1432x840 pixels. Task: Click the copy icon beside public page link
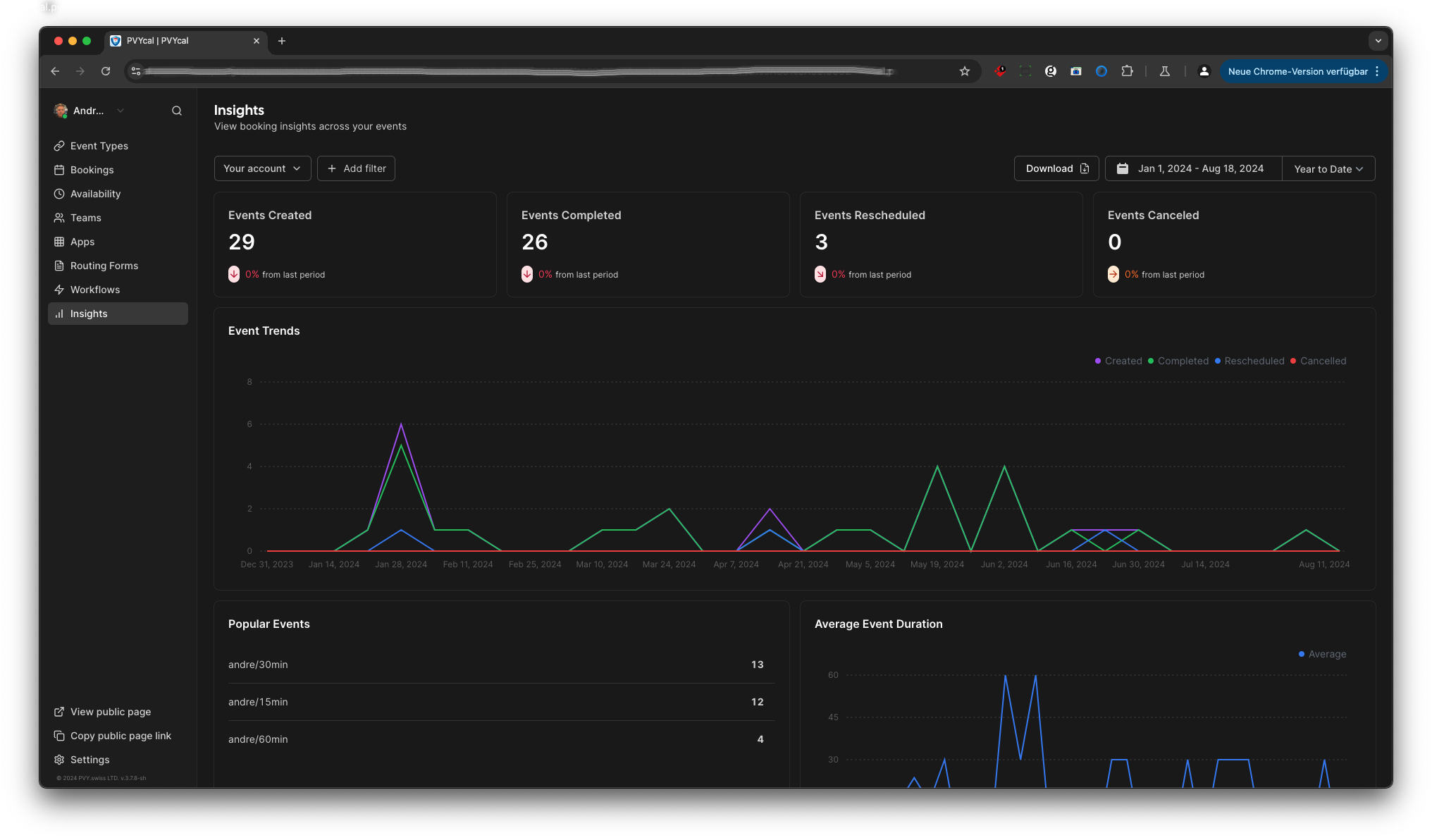[x=59, y=736]
